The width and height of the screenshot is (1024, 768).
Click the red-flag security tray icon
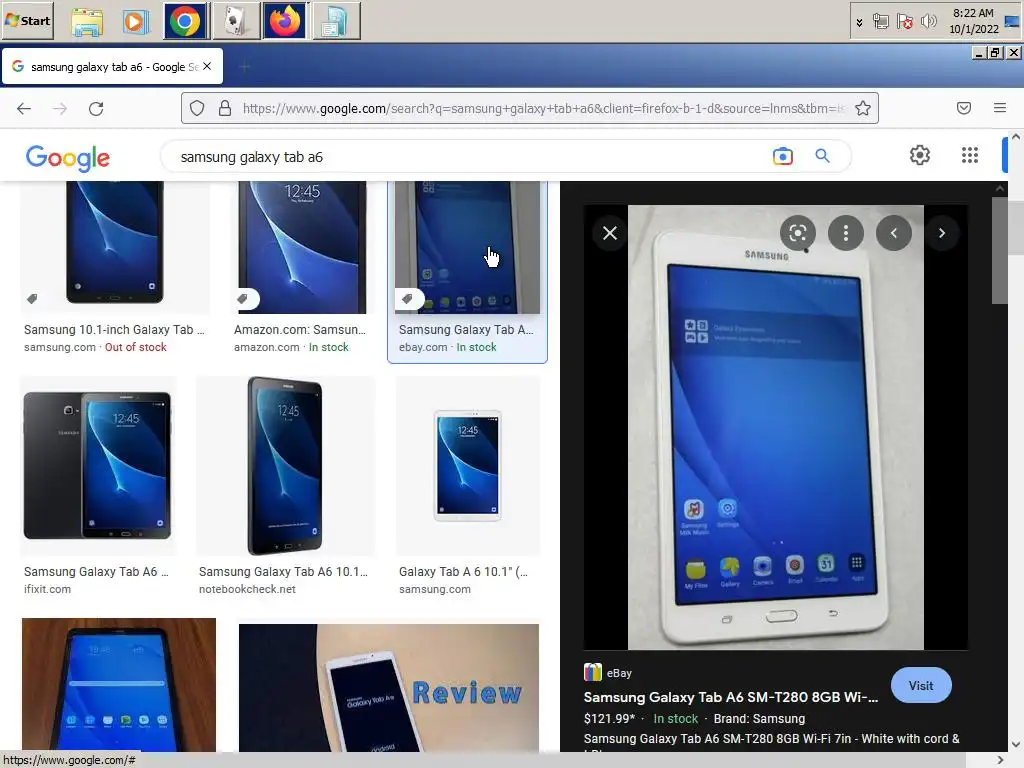(904, 22)
